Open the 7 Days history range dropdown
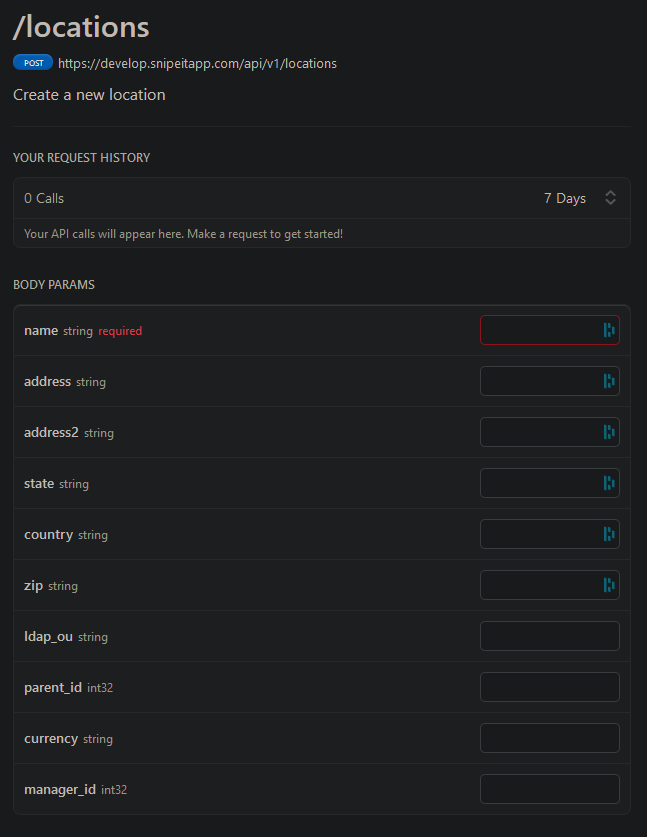This screenshot has height=837, width=647. coord(565,198)
